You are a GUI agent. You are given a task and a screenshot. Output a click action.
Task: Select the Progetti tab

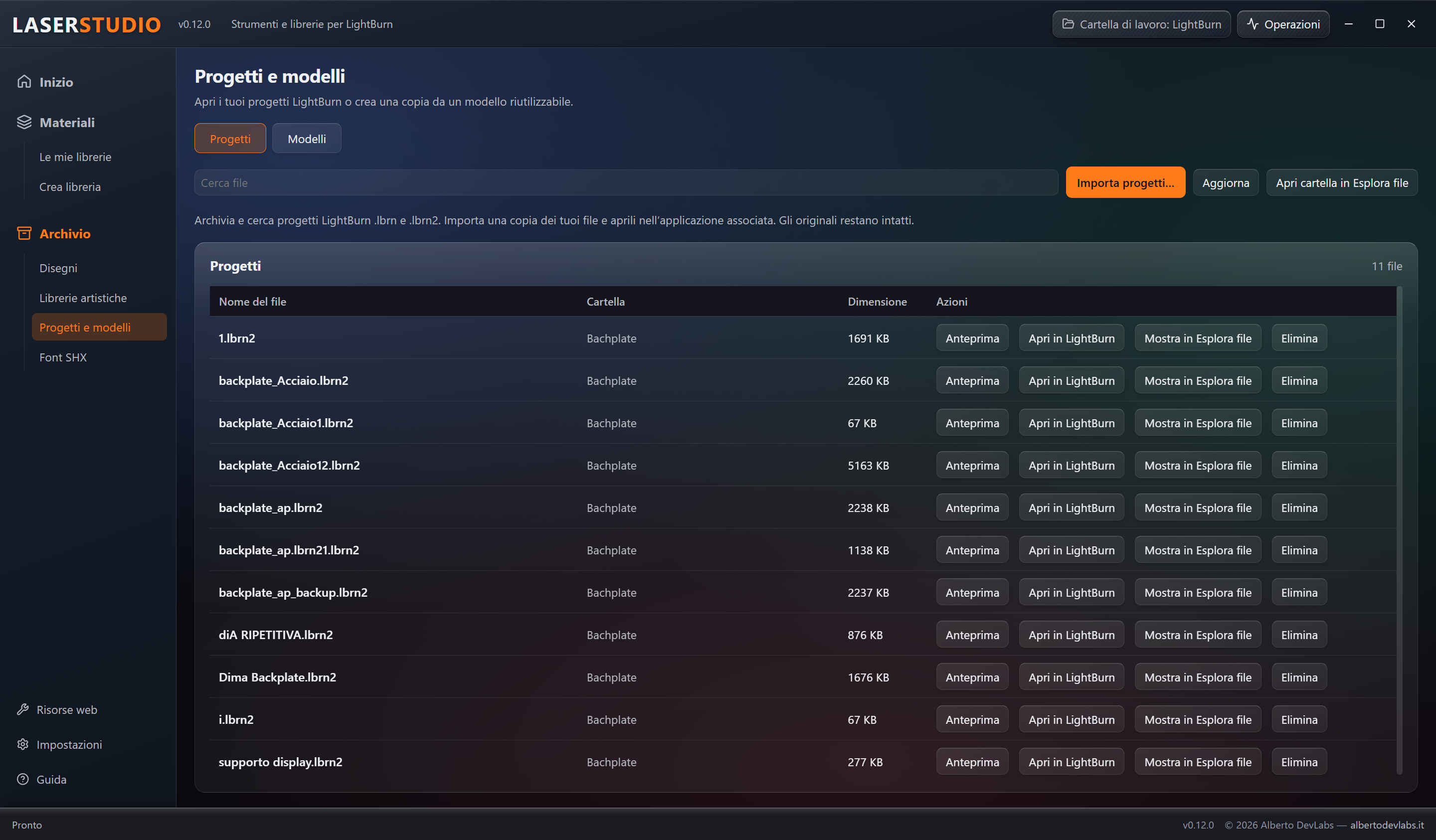pyautogui.click(x=230, y=139)
